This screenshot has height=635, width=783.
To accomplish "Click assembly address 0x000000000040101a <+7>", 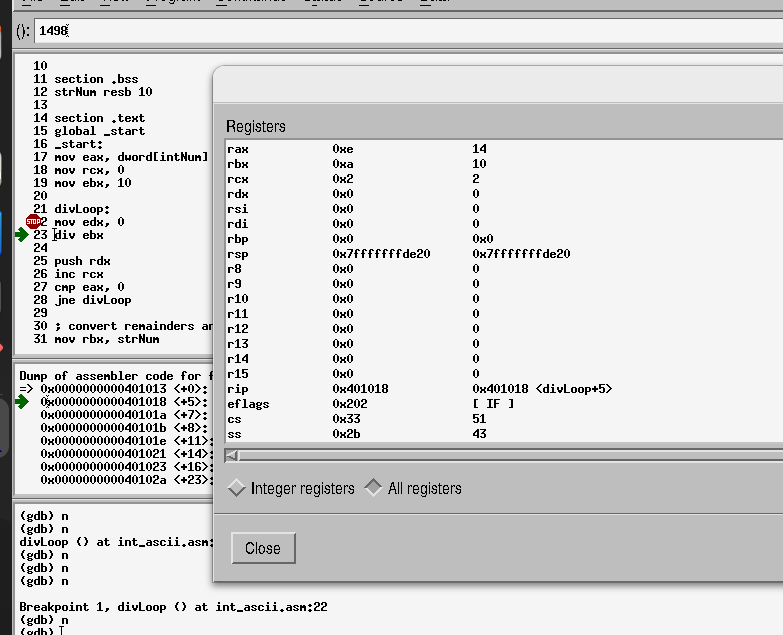I will (124, 415).
